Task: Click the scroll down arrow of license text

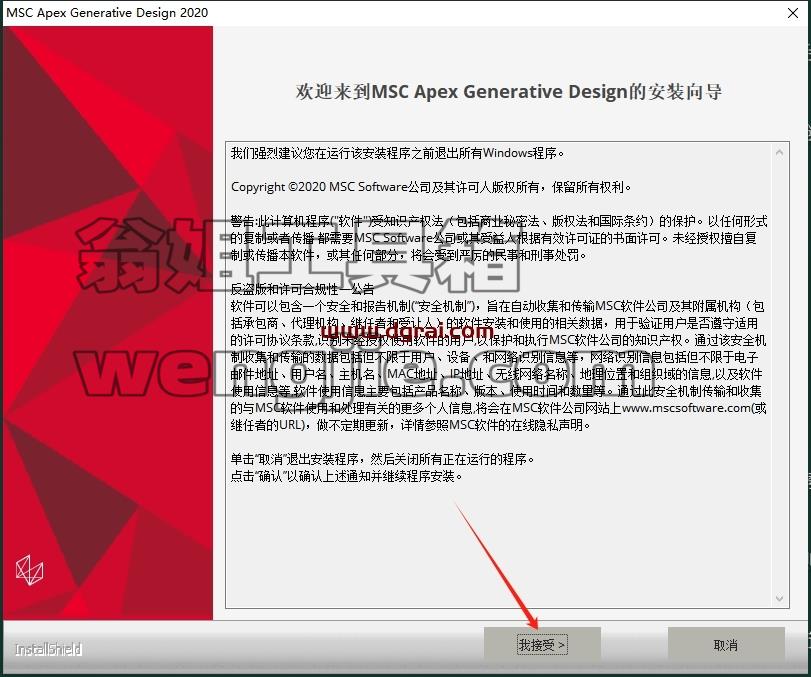Action: click(779, 598)
